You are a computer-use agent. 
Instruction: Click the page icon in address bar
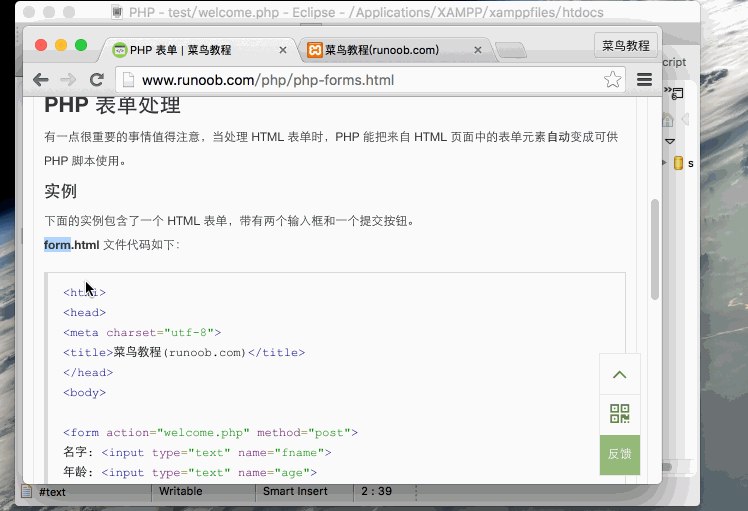(128, 80)
